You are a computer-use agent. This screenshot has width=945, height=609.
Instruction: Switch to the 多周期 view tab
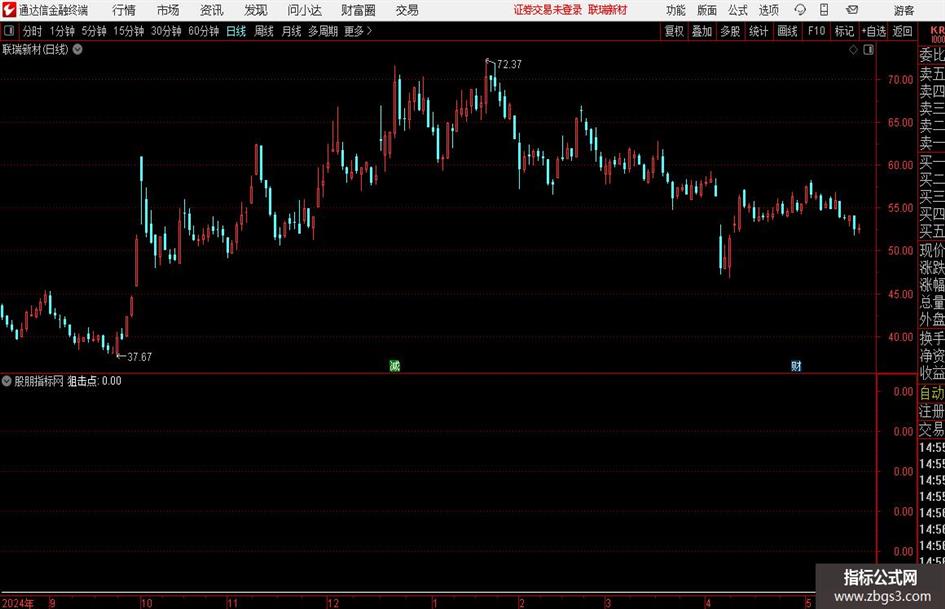point(323,31)
